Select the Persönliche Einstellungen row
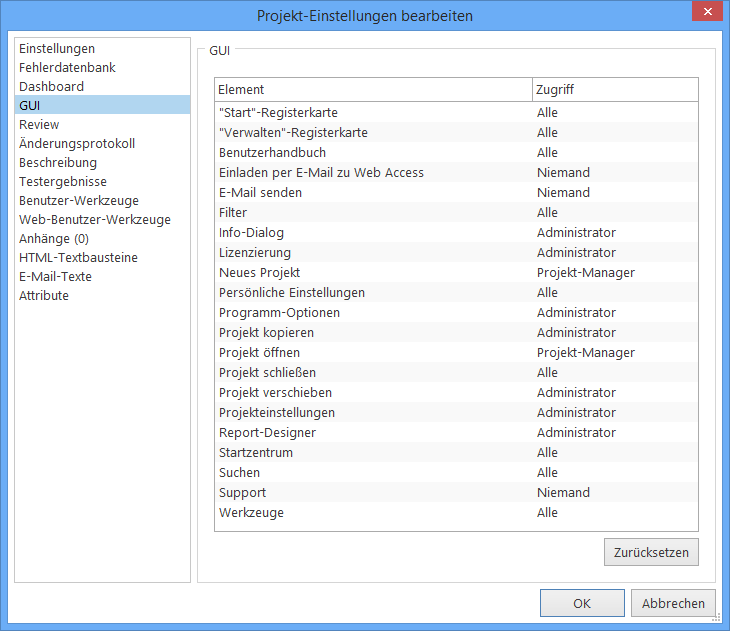 click(456, 293)
